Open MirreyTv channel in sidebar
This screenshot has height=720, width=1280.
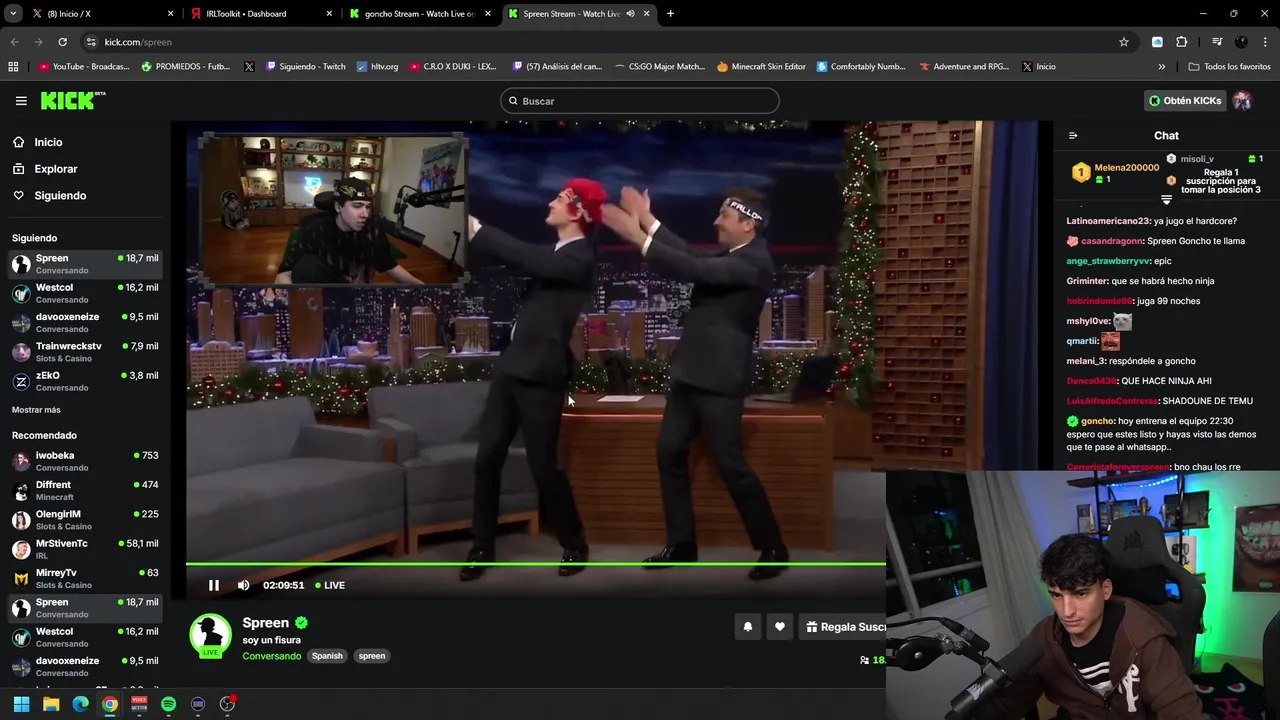tap(85, 578)
